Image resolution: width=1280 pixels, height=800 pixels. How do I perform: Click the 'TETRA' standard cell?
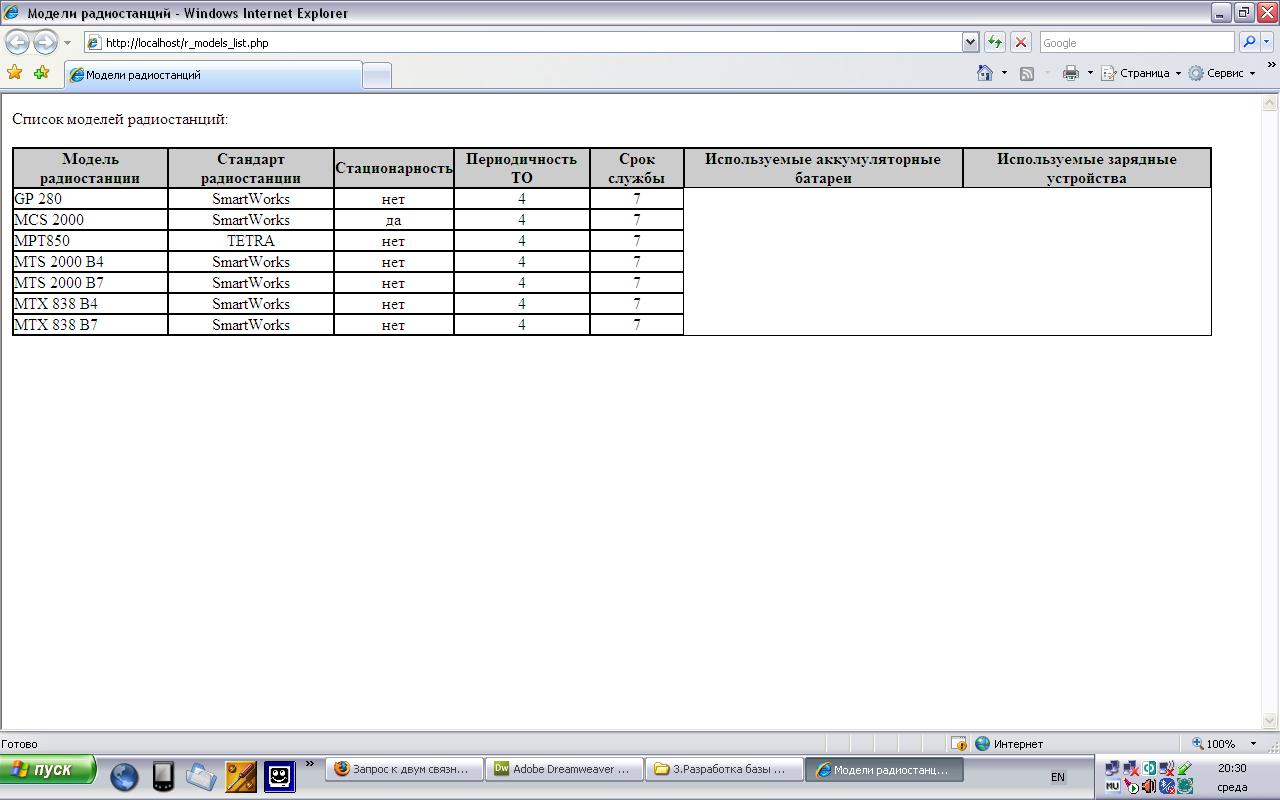(x=251, y=241)
